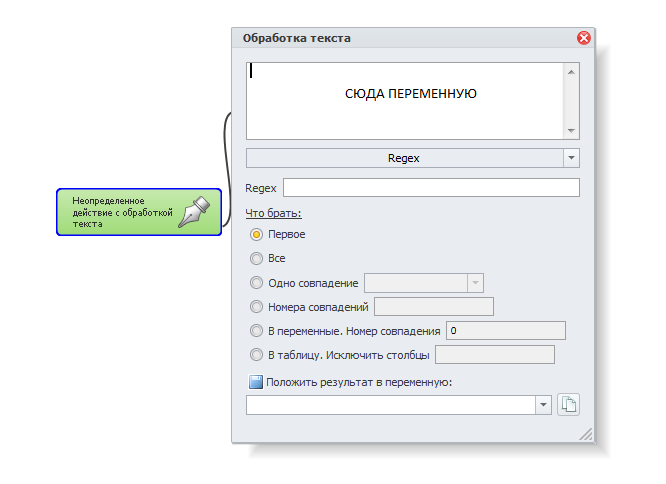Screen dimensions: 666x484
Task: Click inside the СЮДА ПЕРЕМЕННУЮ text area
Action: pyautogui.click(x=405, y=101)
